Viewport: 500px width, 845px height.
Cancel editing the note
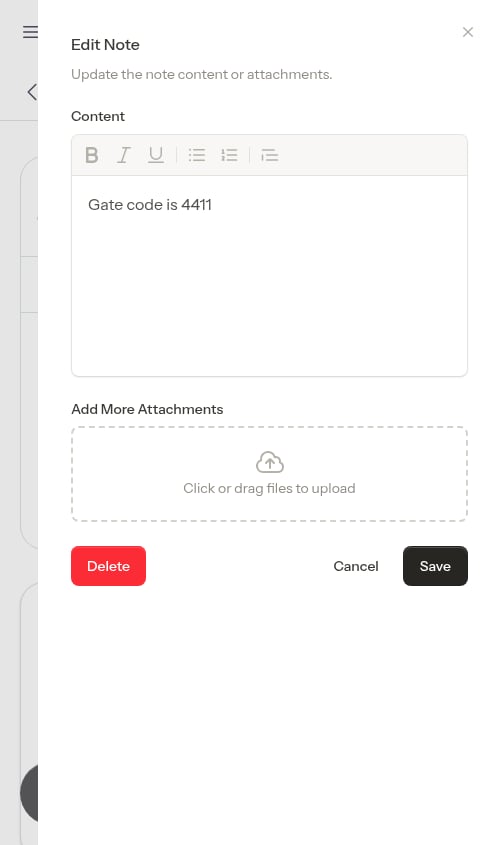(x=356, y=566)
